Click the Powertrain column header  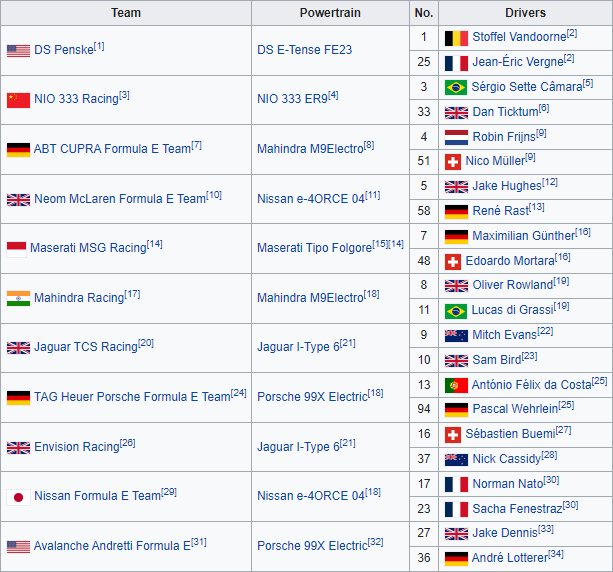click(330, 13)
